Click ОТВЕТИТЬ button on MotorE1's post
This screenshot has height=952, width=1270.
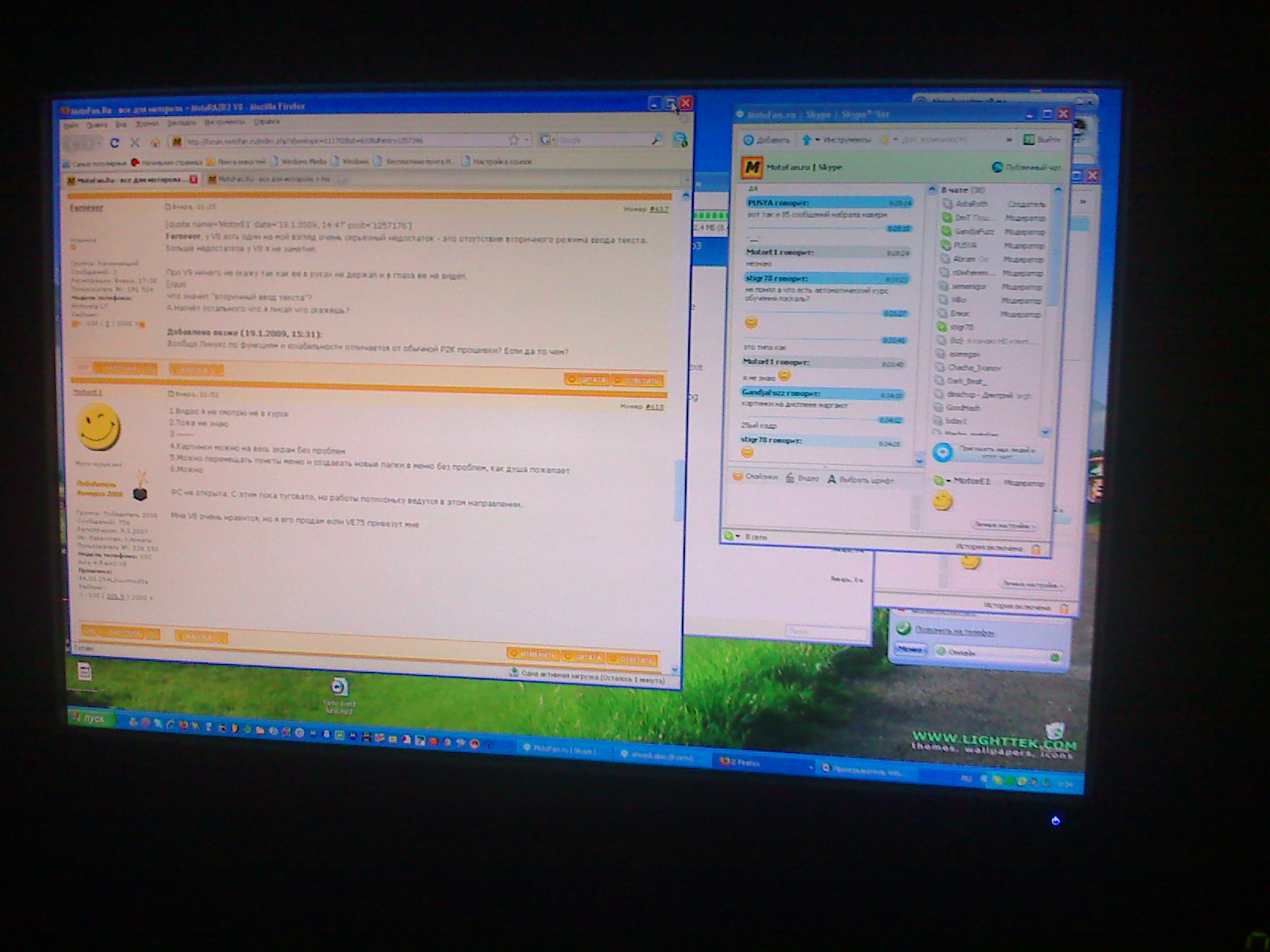tap(633, 659)
